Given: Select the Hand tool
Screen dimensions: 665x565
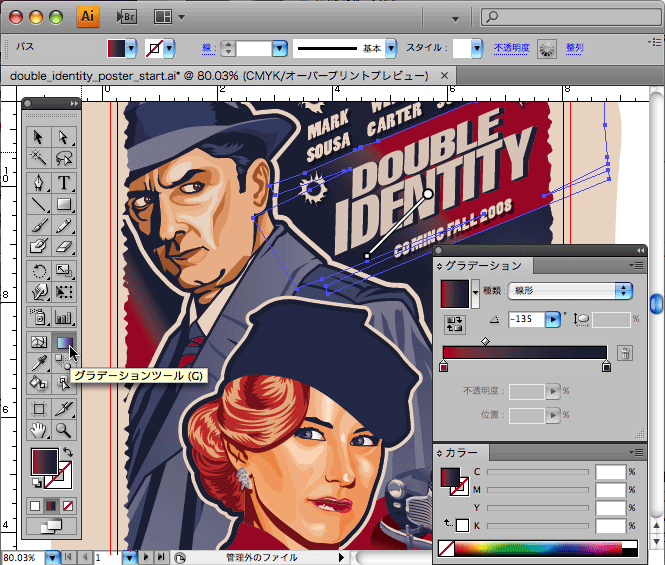Looking at the screenshot, I should tap(39, 430).
